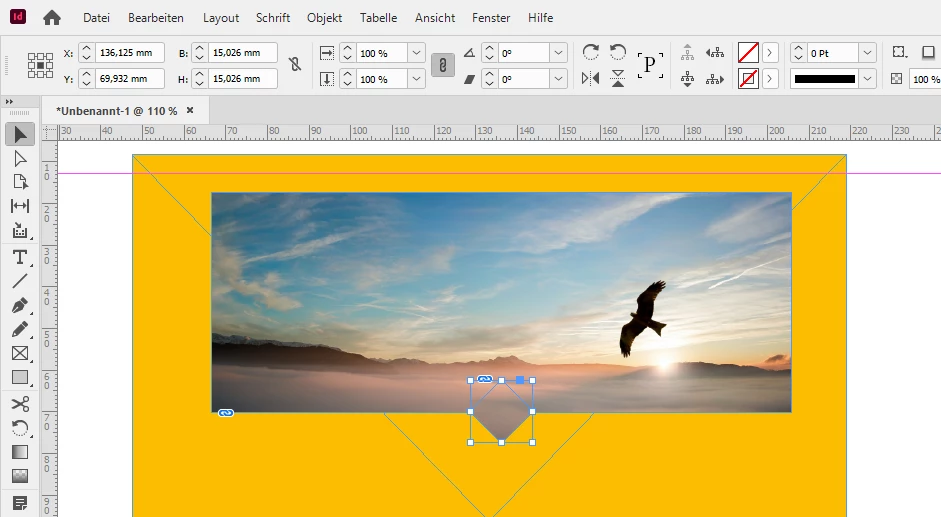Image resolution: width=941 pixels, height=517 pixels.
Task: Increase height H with stepper up arrow
Action: coord(200,74)
